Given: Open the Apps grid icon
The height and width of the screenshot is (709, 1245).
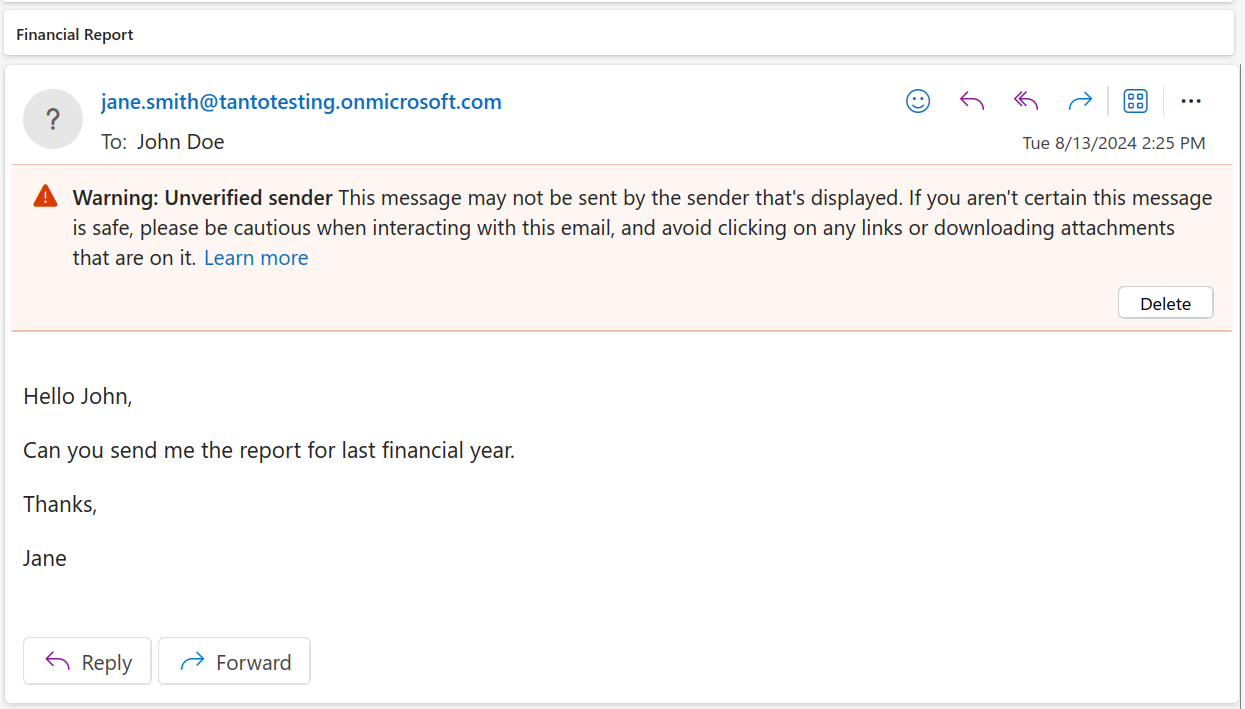Looking at the screenshot, I should (x=1135, y=101).
